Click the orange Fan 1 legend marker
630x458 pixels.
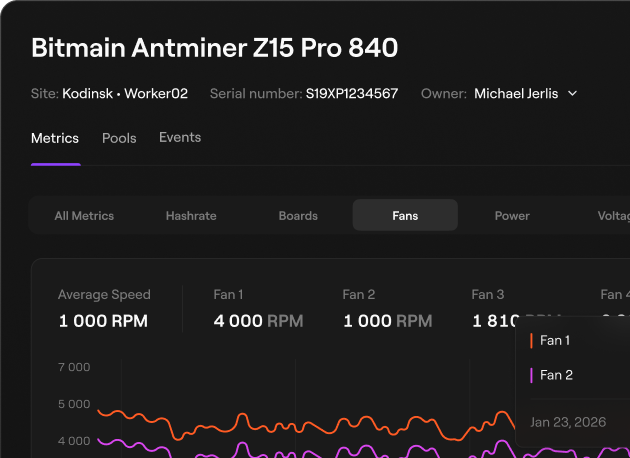tap(531, 341)
